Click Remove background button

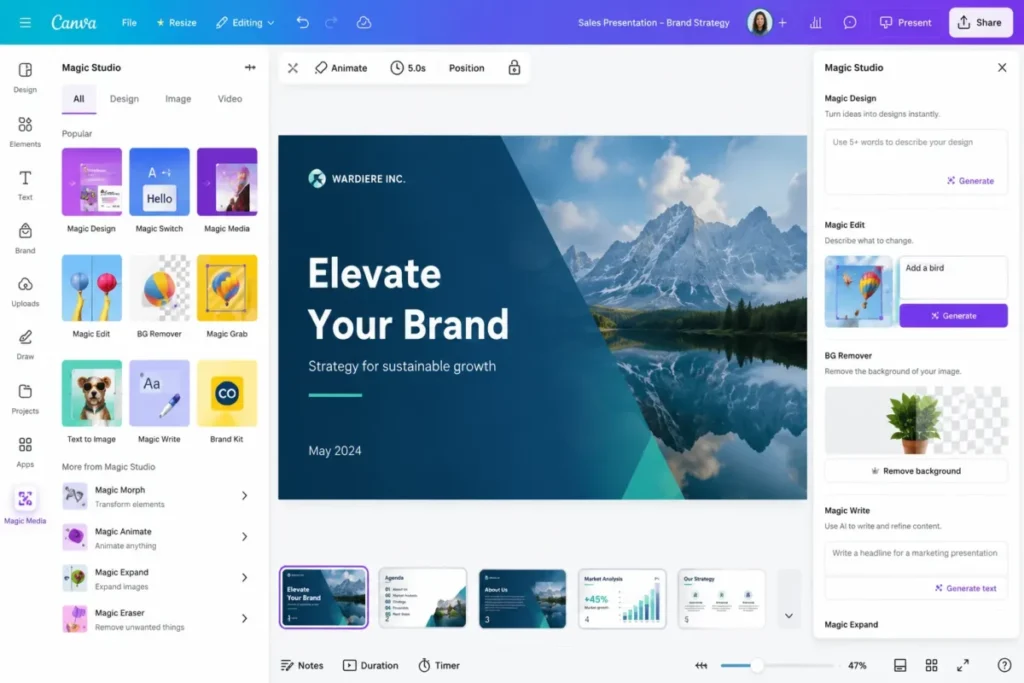coord(916,471)
